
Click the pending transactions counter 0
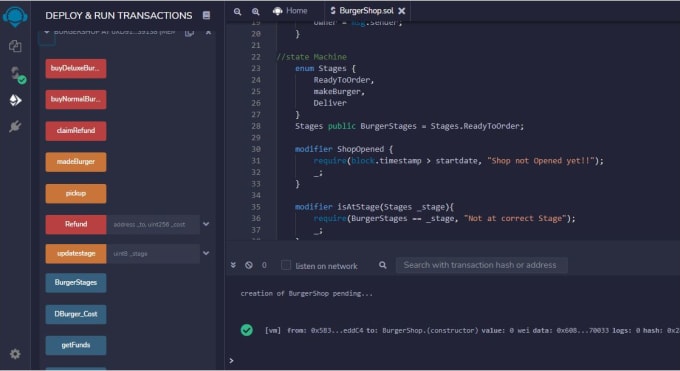click(264, 265)
